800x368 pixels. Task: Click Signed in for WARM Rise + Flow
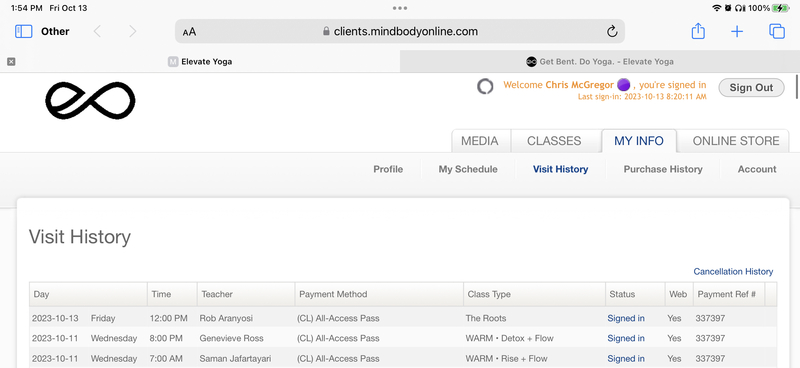click(x=626, y=358)
